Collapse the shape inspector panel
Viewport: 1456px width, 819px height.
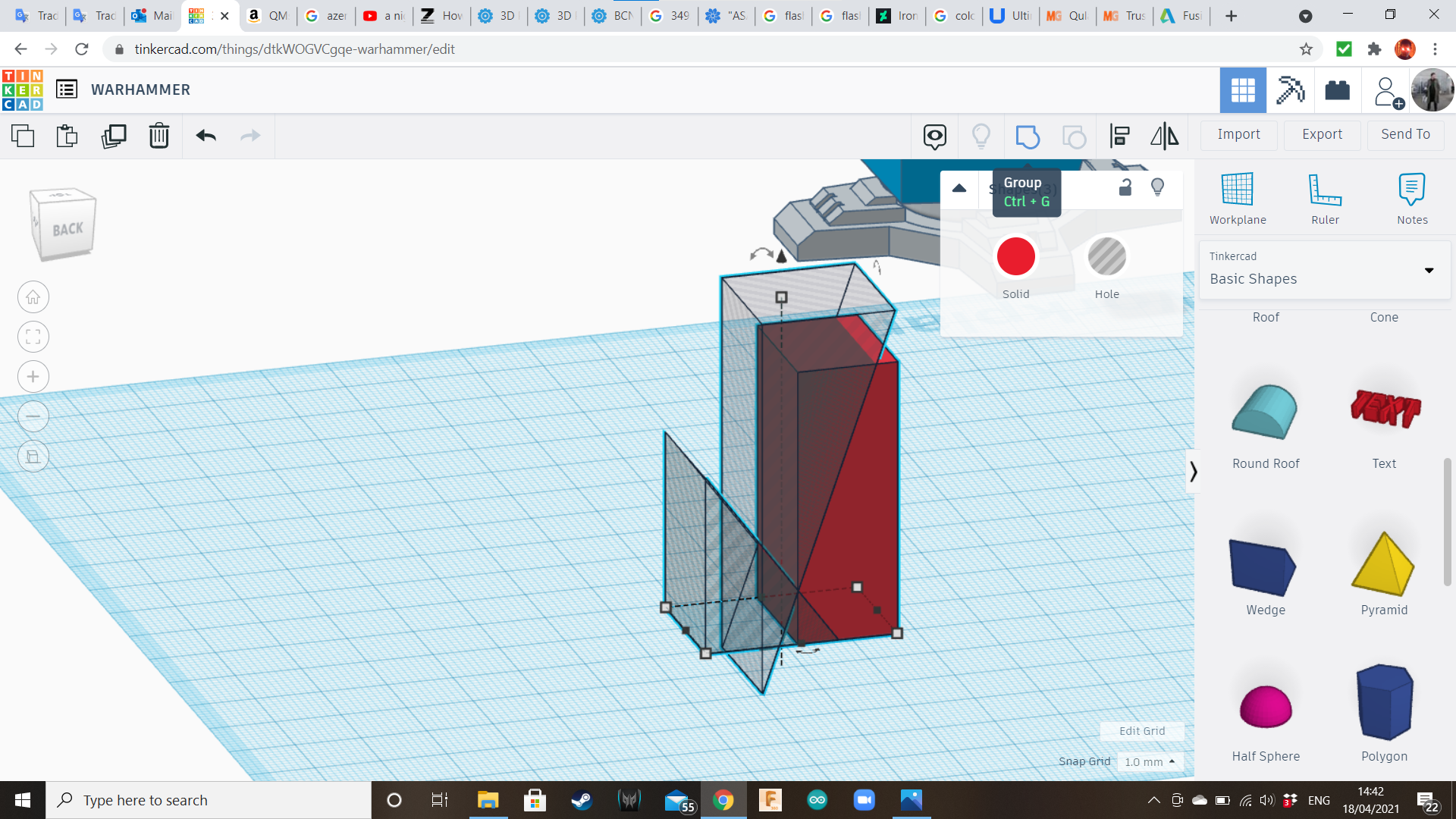point(959,188)
